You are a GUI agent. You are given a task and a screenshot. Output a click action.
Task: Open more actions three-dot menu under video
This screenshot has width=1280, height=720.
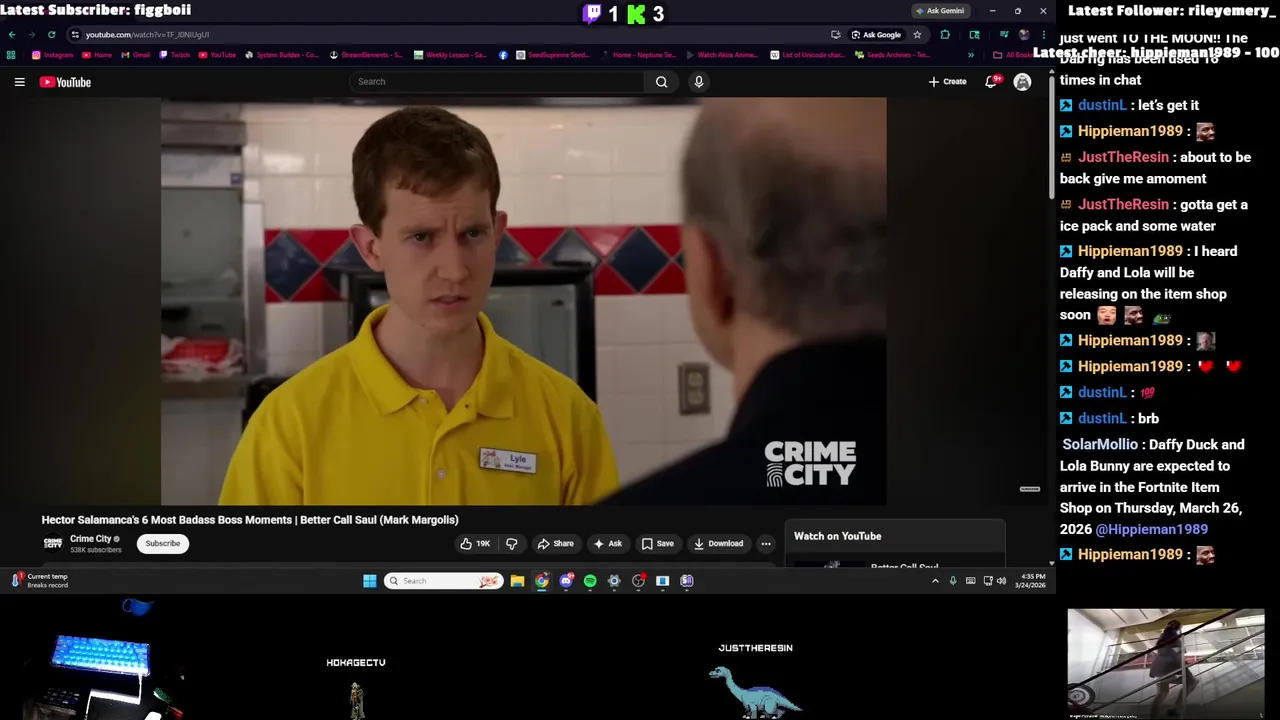point(766,544)
